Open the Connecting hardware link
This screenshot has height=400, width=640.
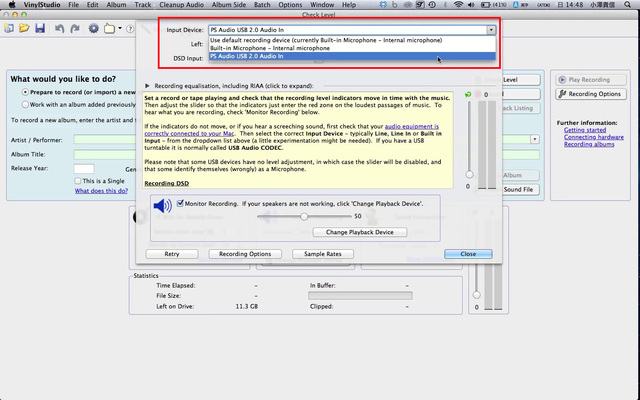593,137
